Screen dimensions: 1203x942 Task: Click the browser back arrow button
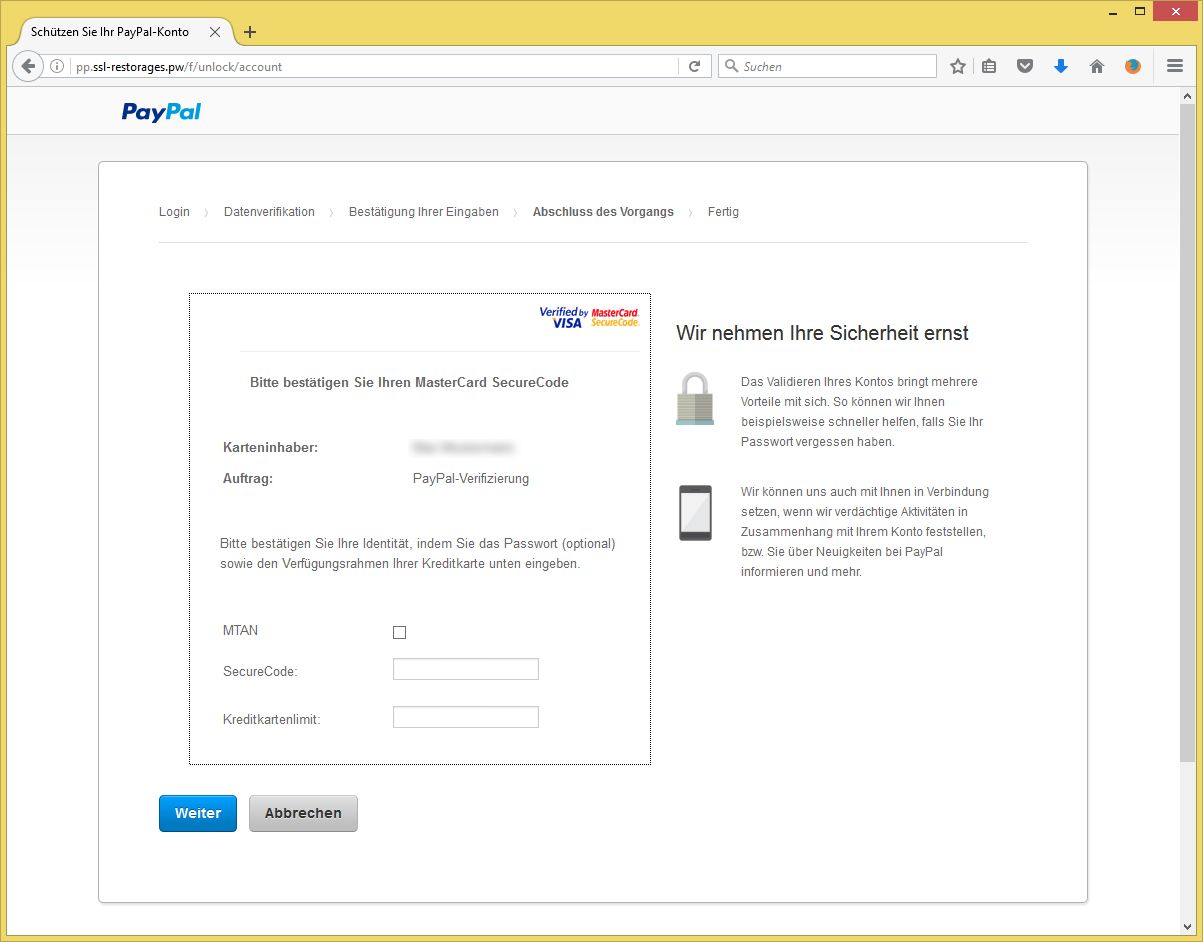point(28,66)
